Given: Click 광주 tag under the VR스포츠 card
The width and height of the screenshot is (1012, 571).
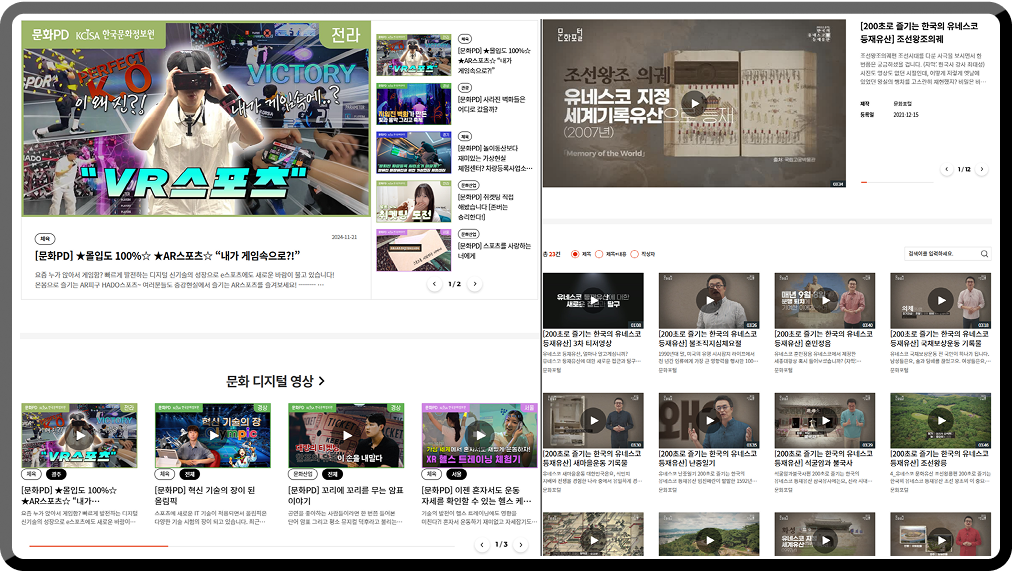Looking at the screenshot, I should 56,474.
